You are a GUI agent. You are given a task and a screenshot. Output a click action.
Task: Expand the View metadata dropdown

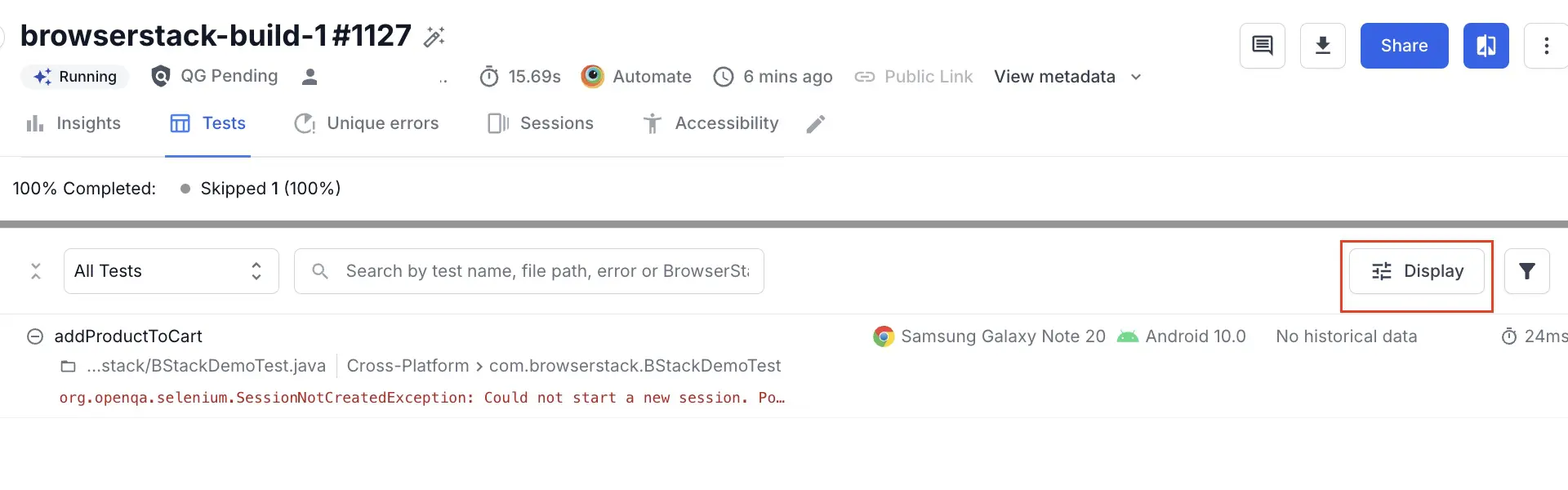click(1066, 76)
